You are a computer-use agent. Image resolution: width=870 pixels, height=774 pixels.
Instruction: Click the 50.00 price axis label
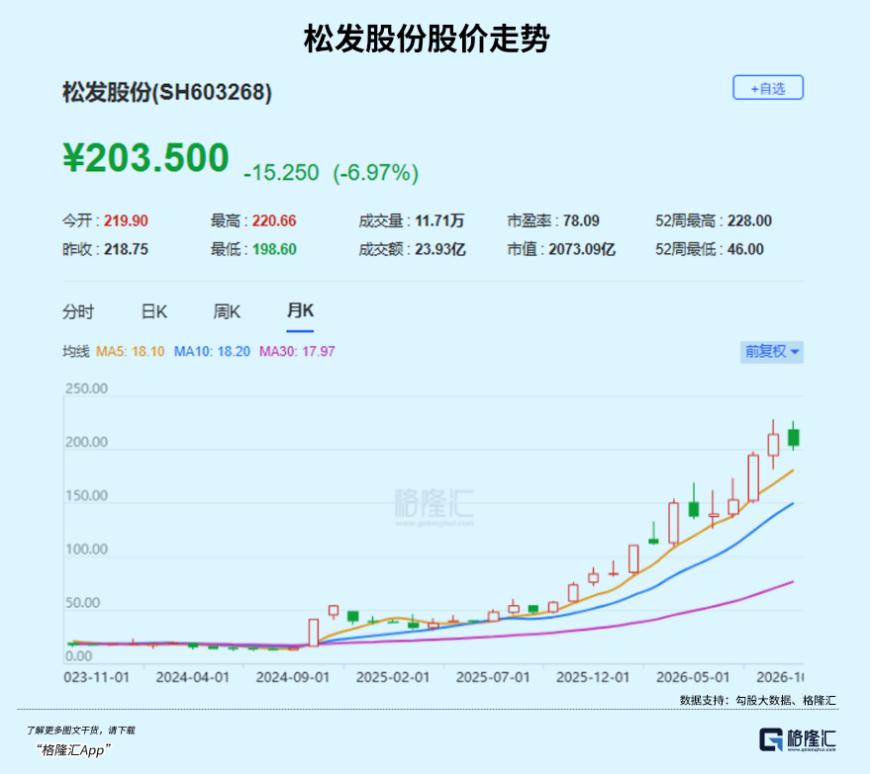coord(83,603)
